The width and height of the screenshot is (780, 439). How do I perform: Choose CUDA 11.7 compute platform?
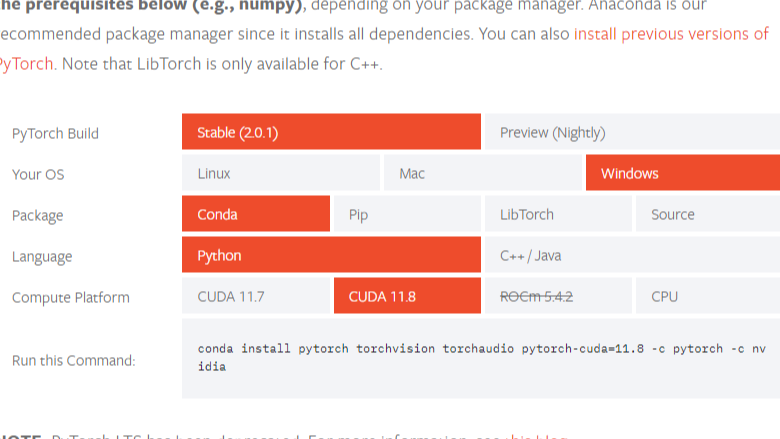coord(255,296)
